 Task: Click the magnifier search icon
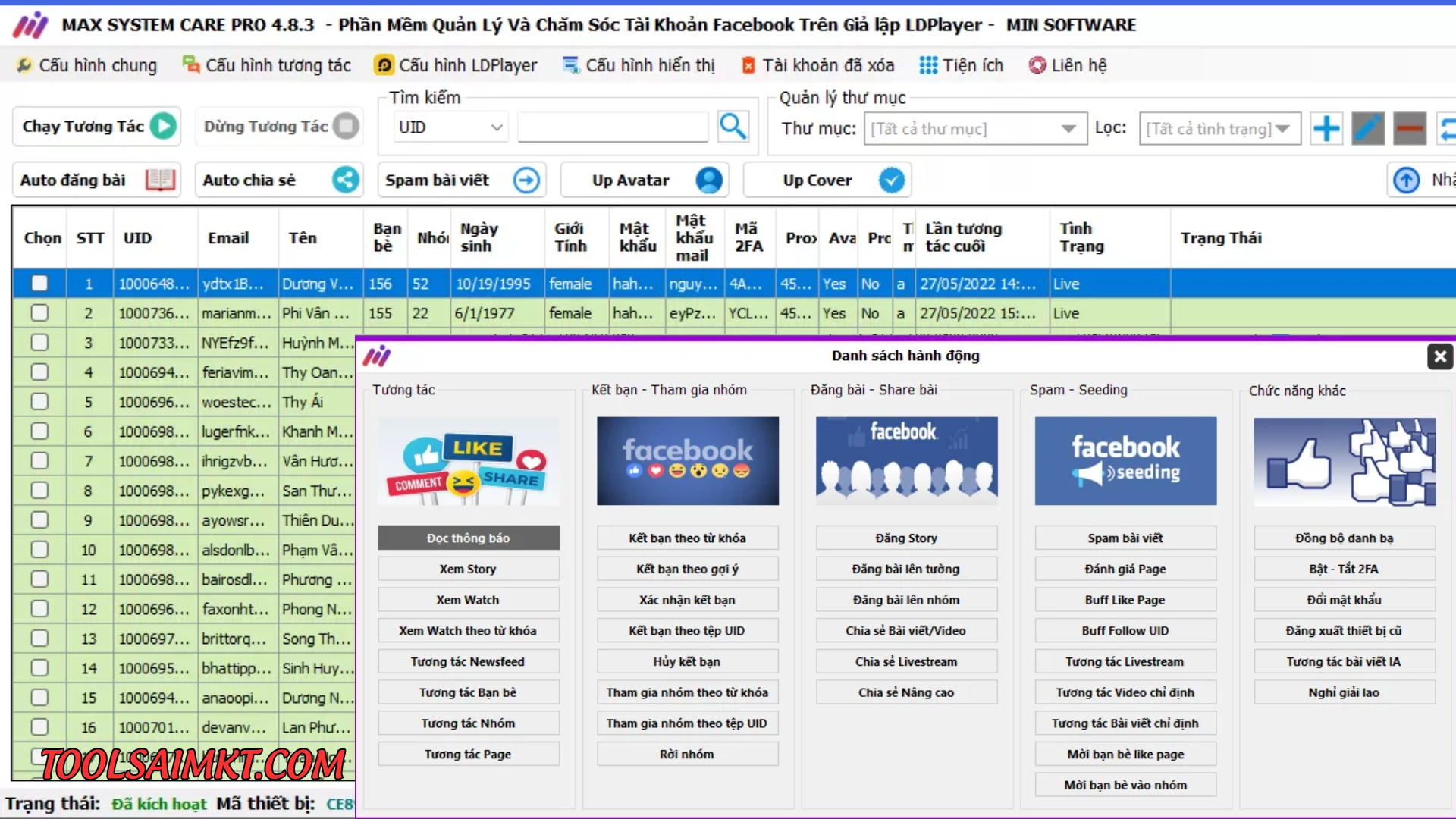pyautogui.click(x=733, y=127)
